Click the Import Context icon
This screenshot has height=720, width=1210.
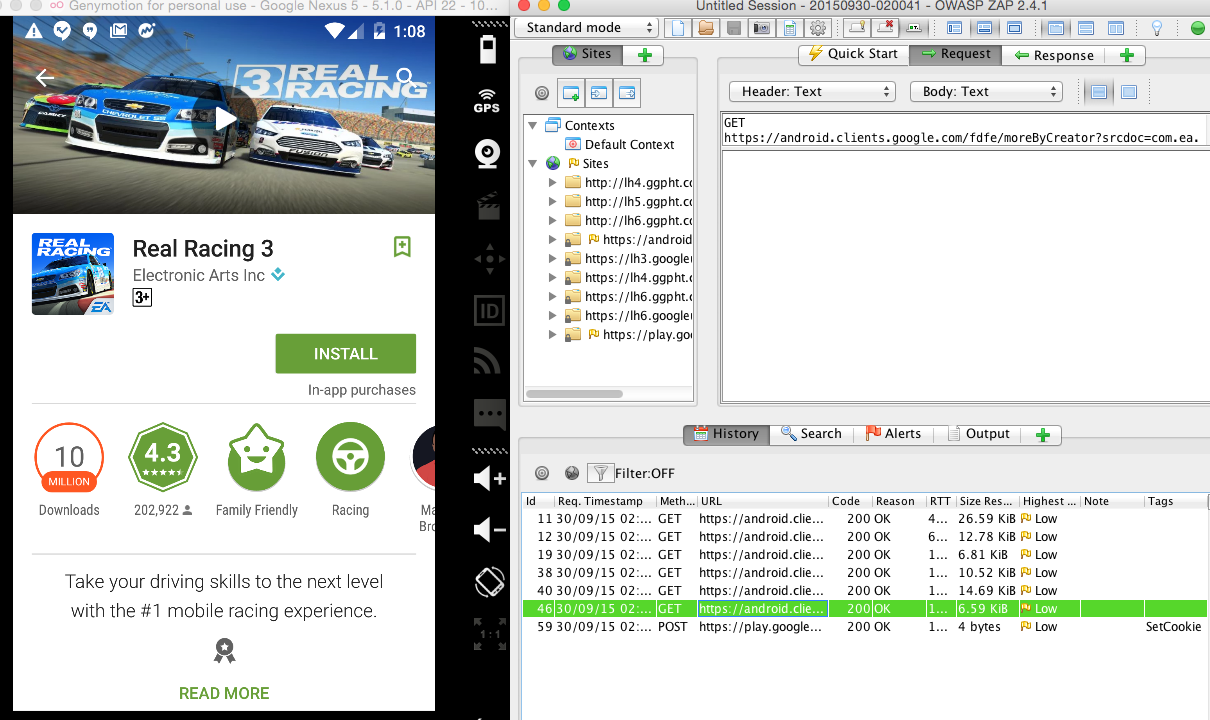599,93
